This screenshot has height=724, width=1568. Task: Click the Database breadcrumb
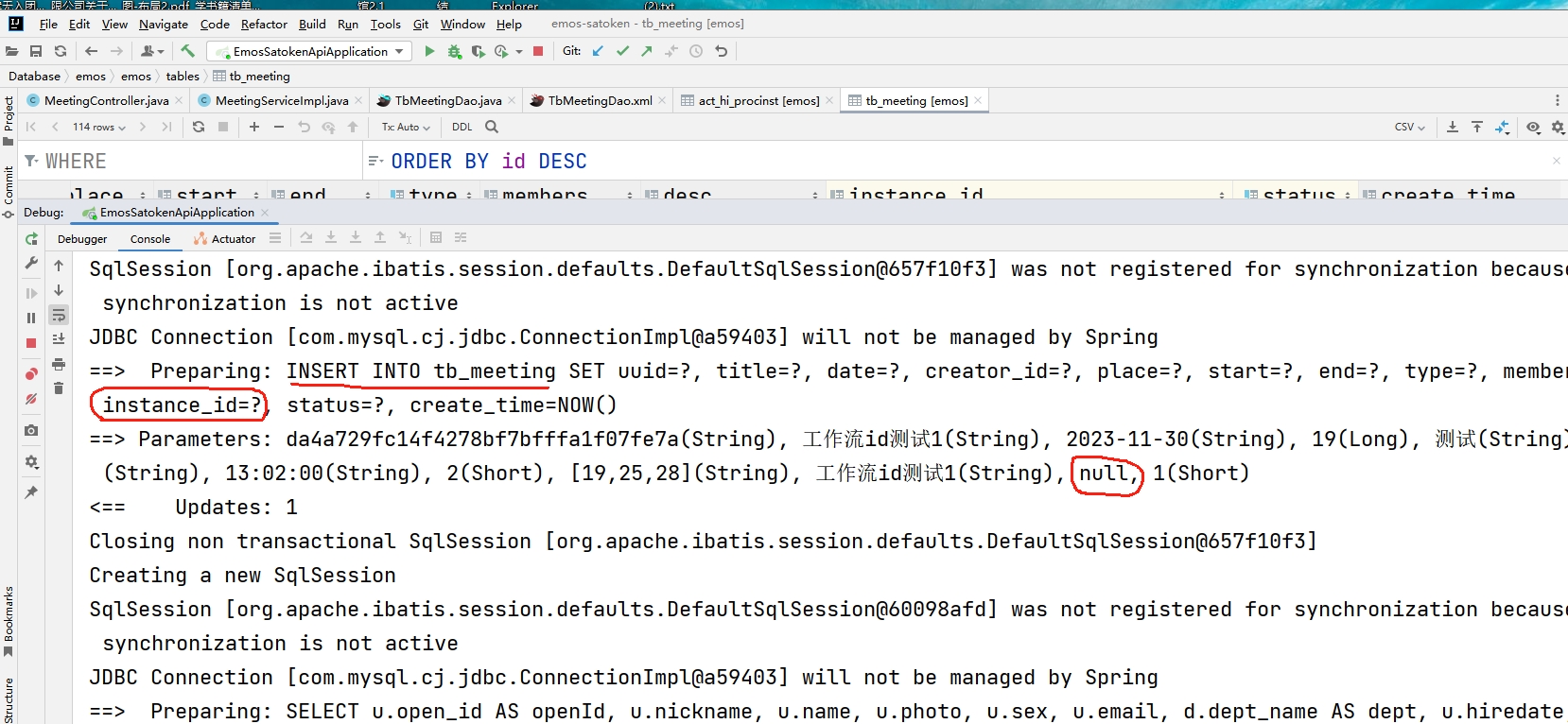(x=34, y=76)
